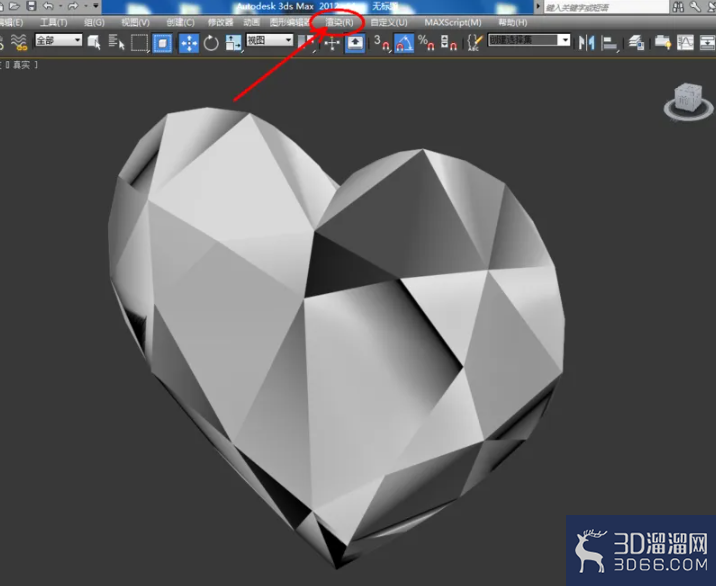Open file with folder icon
Image resolution: width=716 pixels, height=586 pixels.
pos(14,6)
